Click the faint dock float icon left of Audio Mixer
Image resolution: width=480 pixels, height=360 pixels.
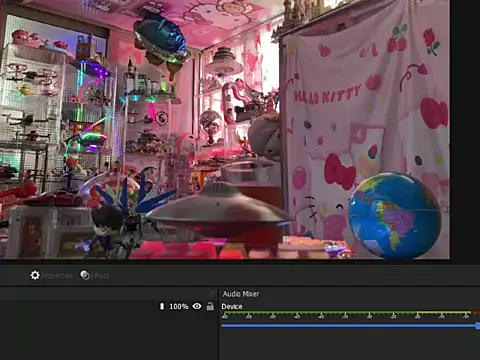pyautogui.click(x=211, y=293)
